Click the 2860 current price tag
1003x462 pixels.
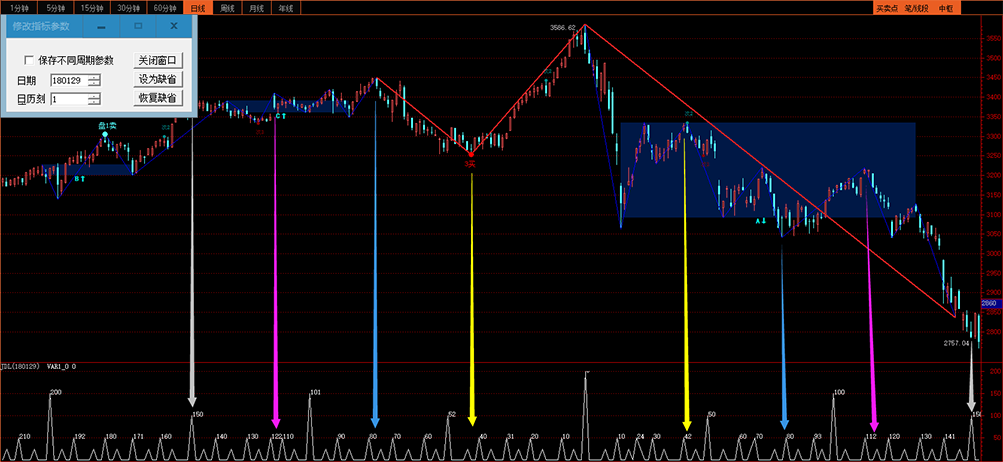pos(989,303)
